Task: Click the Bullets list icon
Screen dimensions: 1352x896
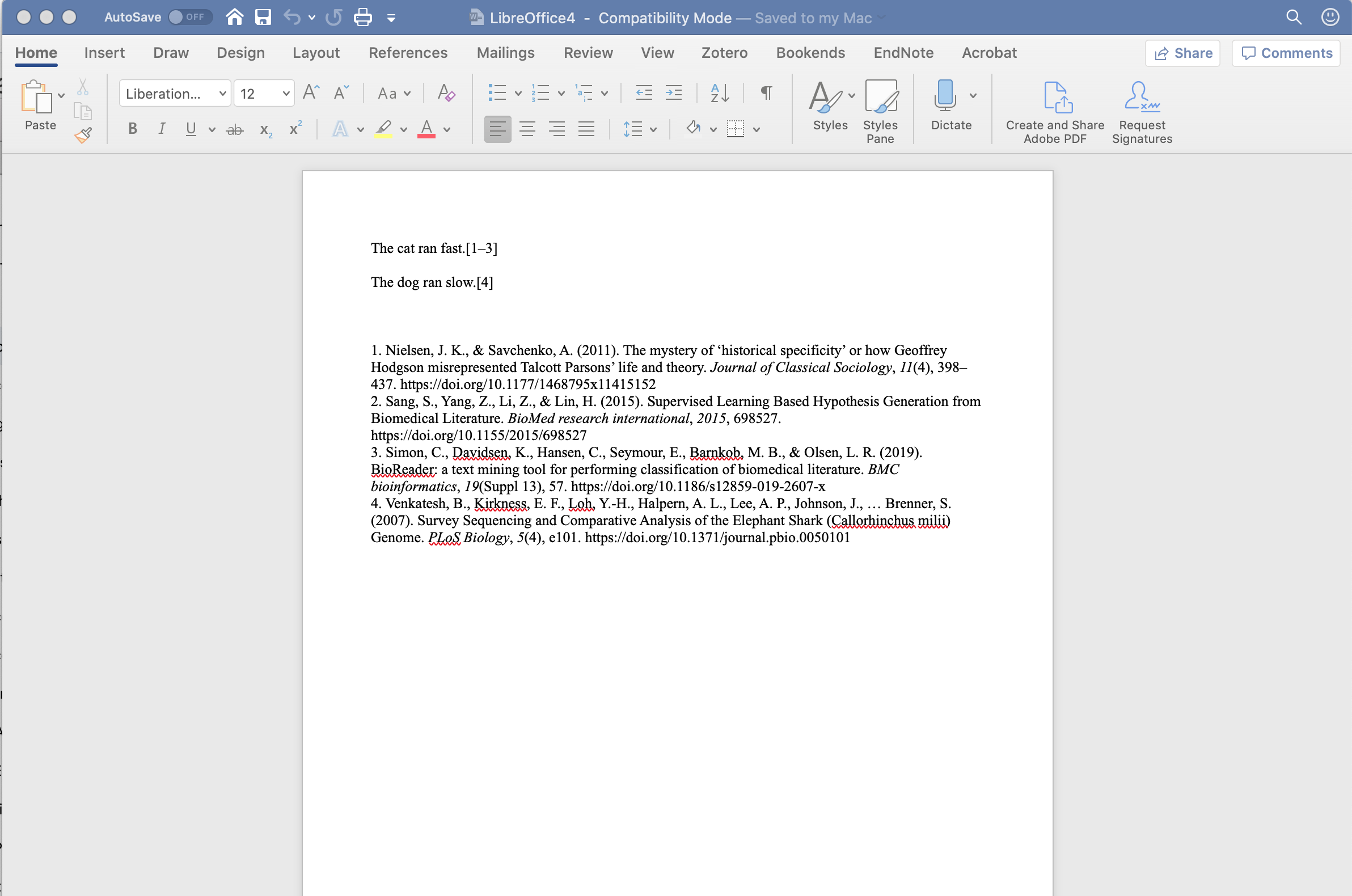Action: tap(496, 92)
